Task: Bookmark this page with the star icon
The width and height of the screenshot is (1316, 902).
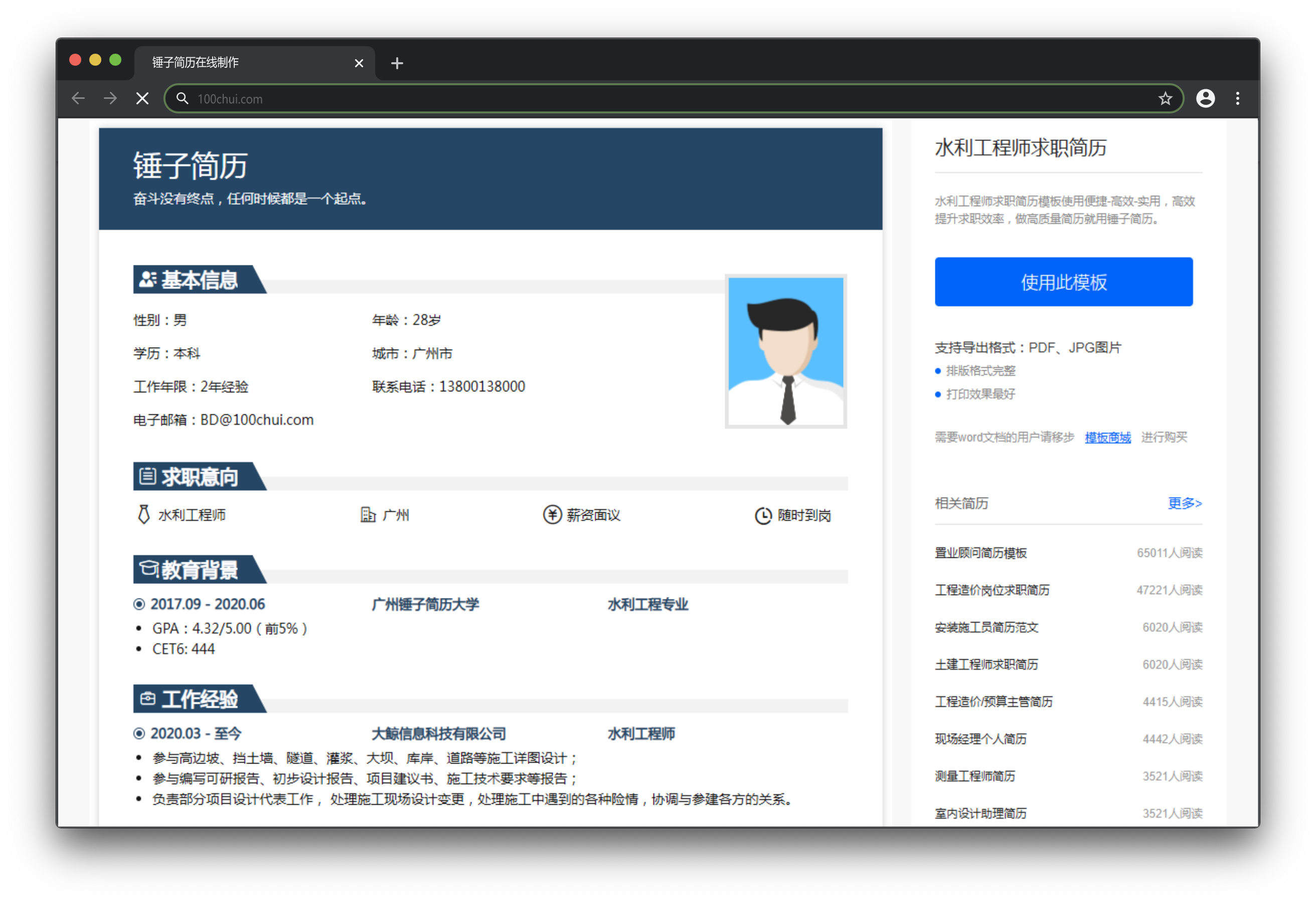Action: tap(1165, 99)
